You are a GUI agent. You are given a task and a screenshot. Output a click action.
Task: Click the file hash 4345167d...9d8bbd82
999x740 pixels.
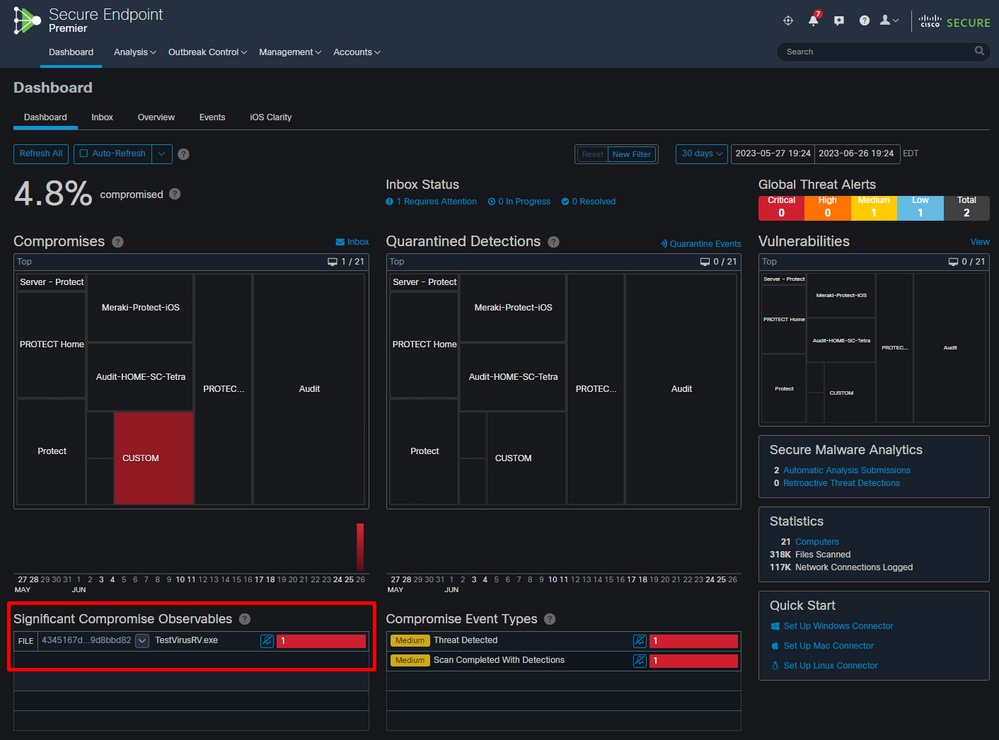click(86, 640)
